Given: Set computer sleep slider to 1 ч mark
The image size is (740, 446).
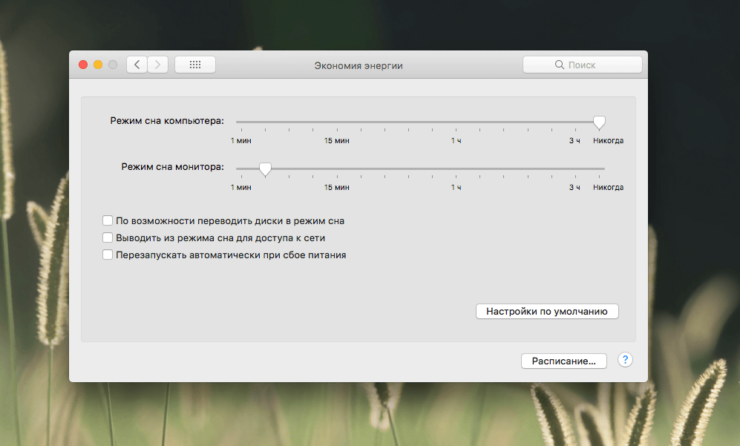Looking at the screenshot, I should 456,122.
